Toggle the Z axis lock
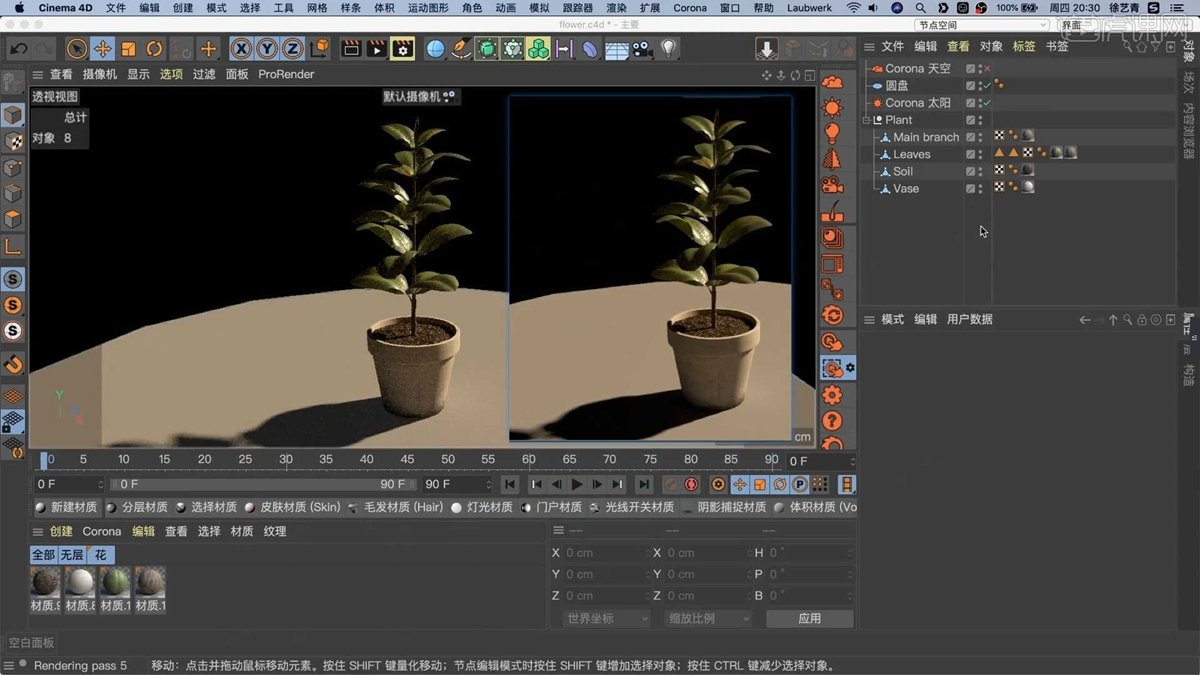Viewport: 1200px width, 675px height. tap(293, 48)
